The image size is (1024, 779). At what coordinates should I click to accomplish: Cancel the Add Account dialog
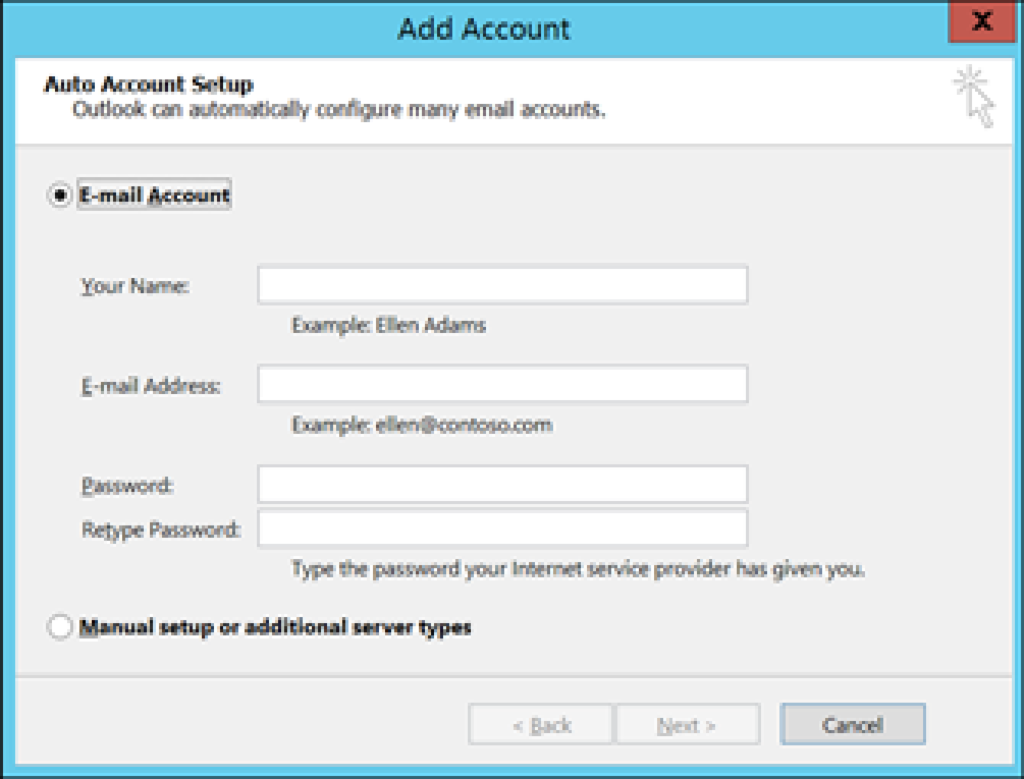852,724
